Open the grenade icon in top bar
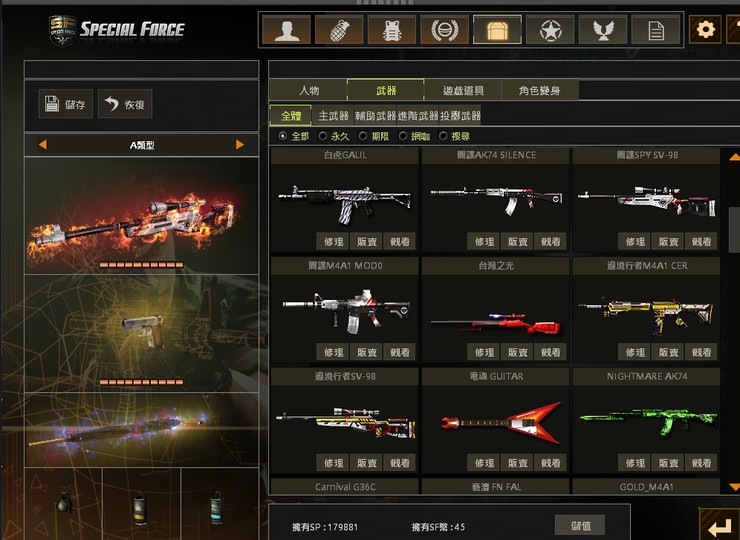The height and width of the screenshot is (540, 740). tap(339, 30)
